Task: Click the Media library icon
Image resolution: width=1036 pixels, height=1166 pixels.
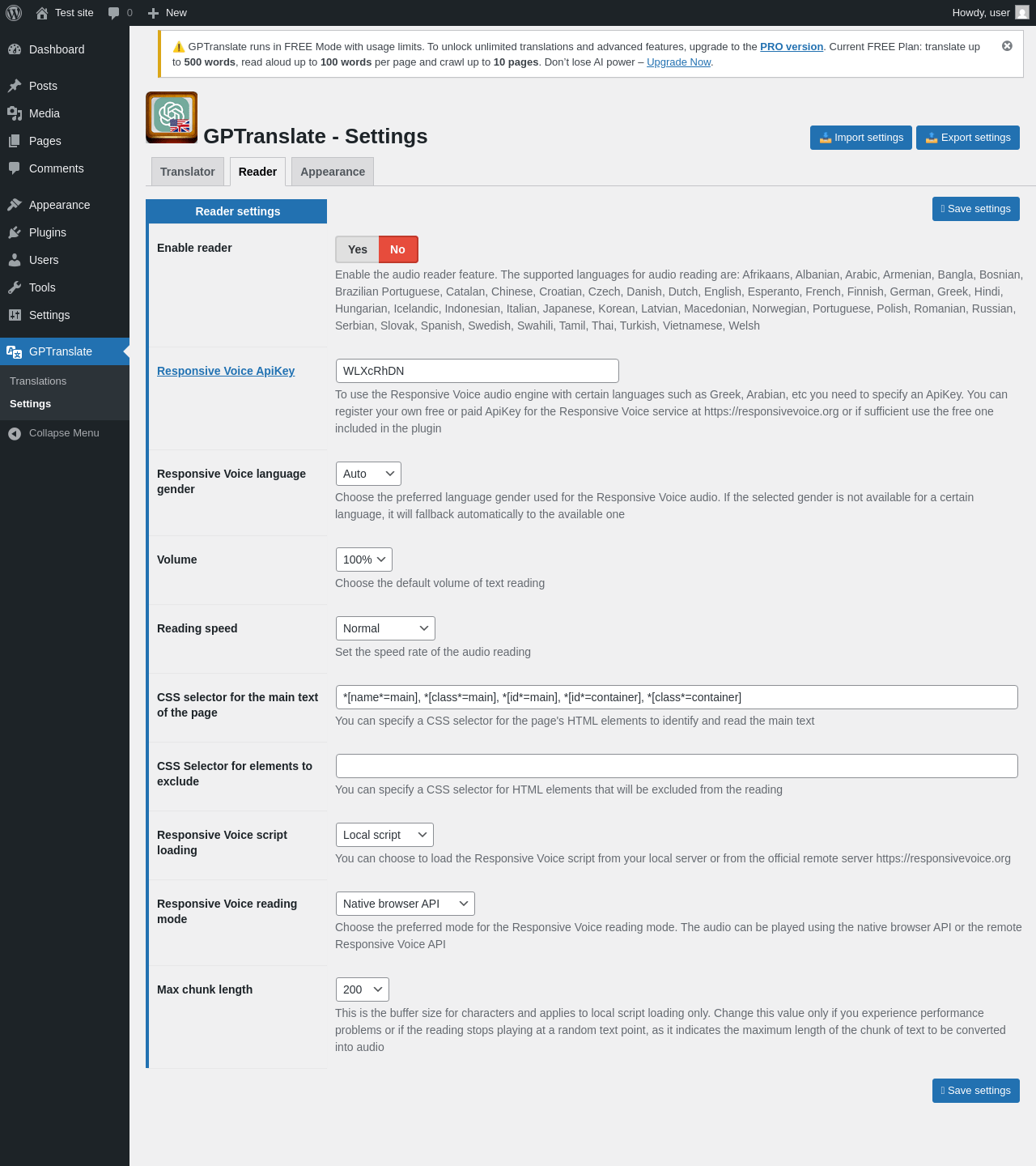Action: pos(15,113)
